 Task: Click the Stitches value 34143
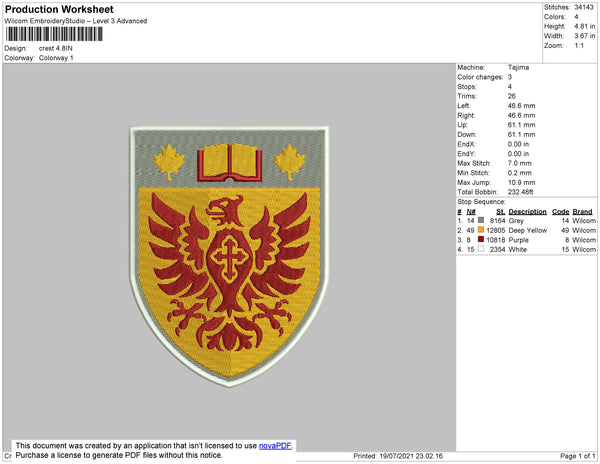pyautogui.click(x=584, y=7)
